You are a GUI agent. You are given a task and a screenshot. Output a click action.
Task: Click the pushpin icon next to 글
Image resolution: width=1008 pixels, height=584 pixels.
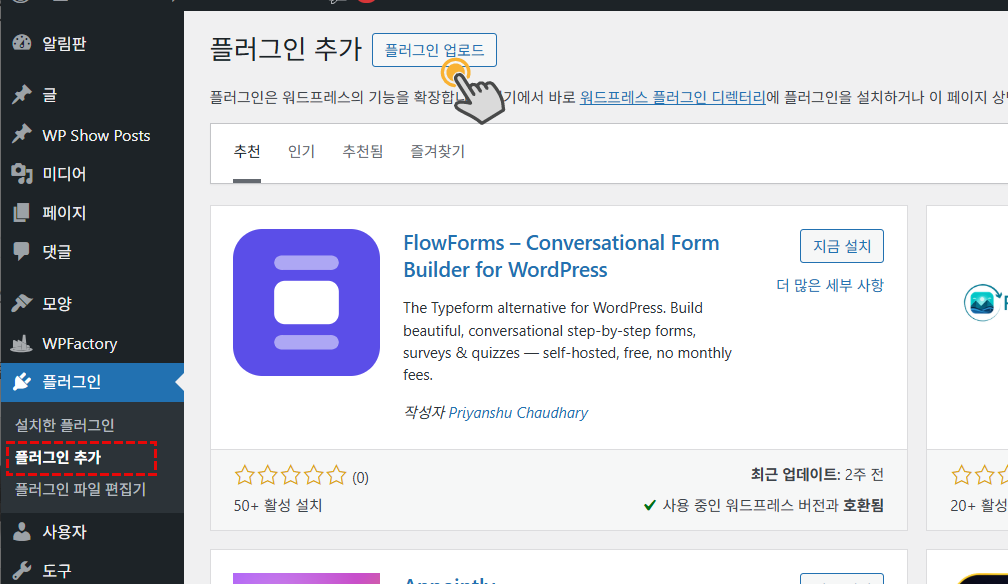tap(22, 95)
